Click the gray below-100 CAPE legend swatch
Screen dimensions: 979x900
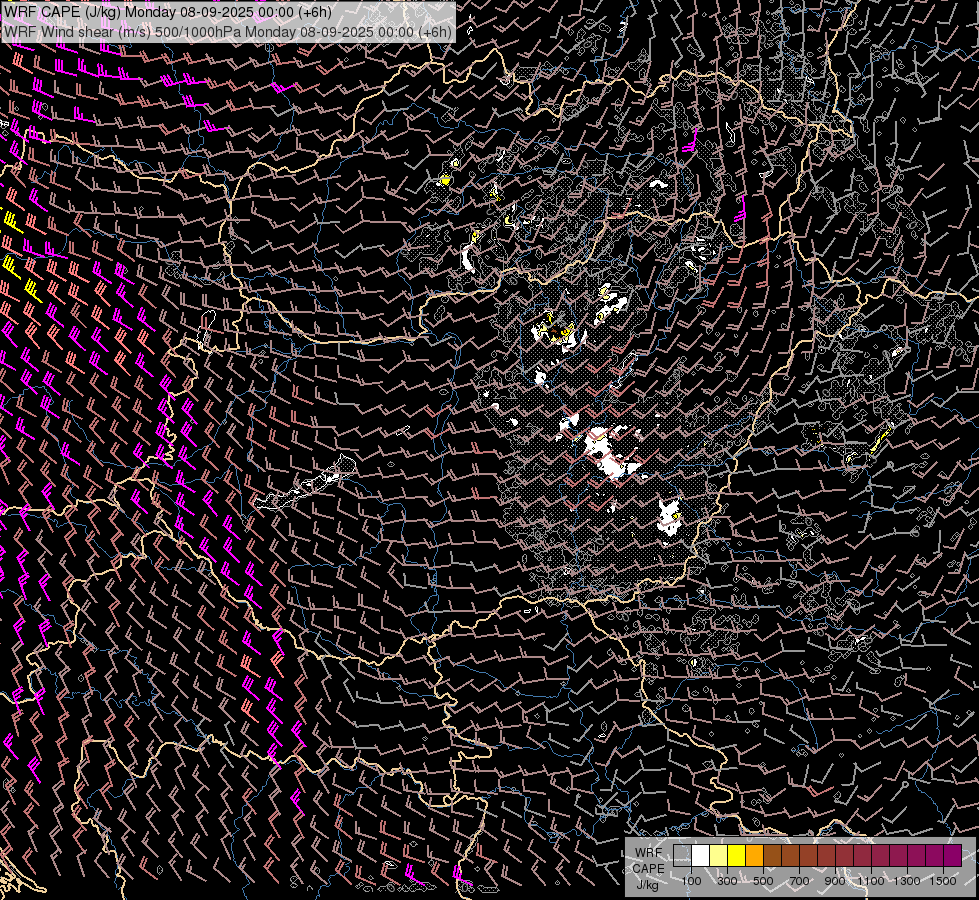pyautogui.click(x=682, y=856)
